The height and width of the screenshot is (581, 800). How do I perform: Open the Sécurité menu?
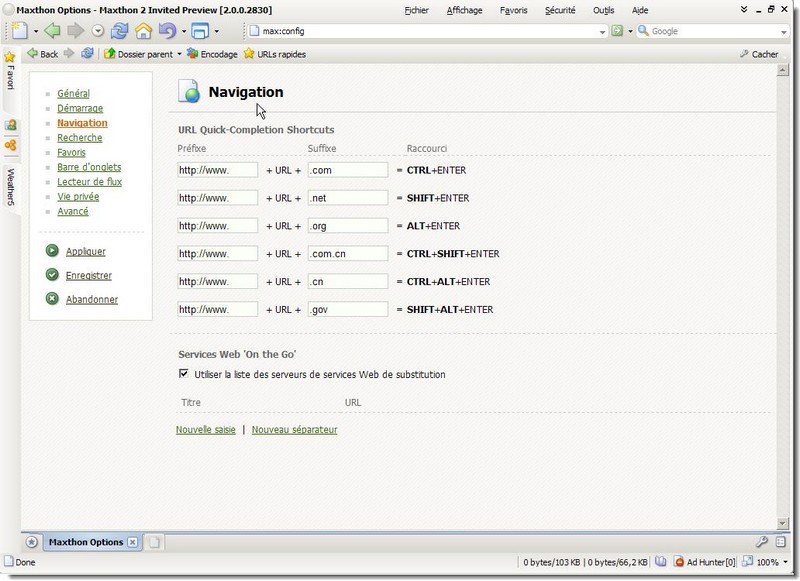click(560, 10)
